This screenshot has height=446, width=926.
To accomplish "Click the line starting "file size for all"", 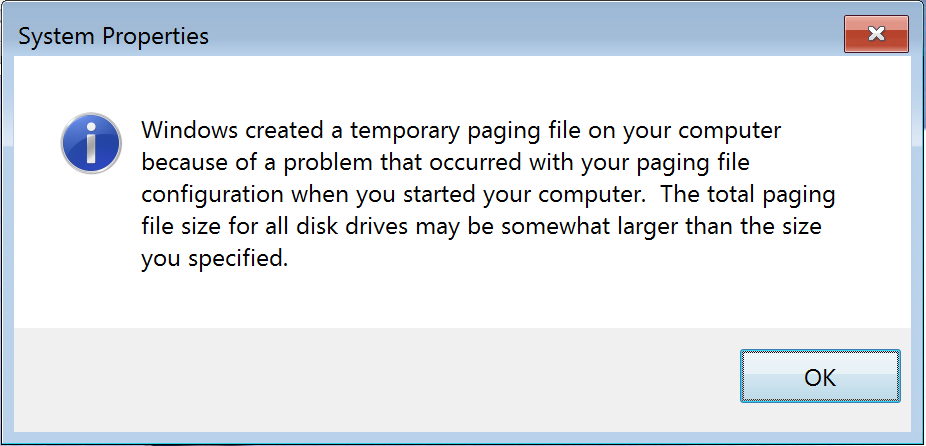I will pos(481,227).
